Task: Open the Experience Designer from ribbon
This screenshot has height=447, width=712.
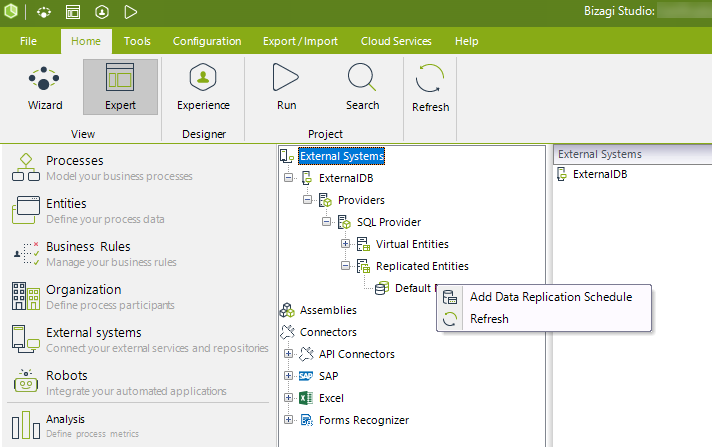Action: click(203, 87)
